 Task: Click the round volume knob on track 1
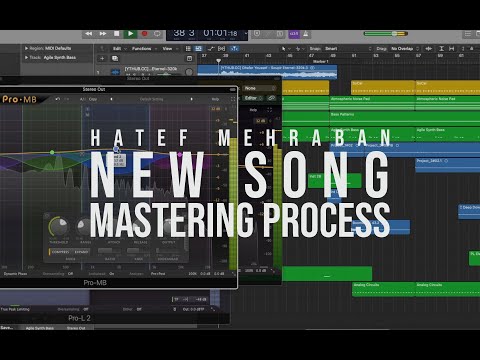tap(189, 72)
